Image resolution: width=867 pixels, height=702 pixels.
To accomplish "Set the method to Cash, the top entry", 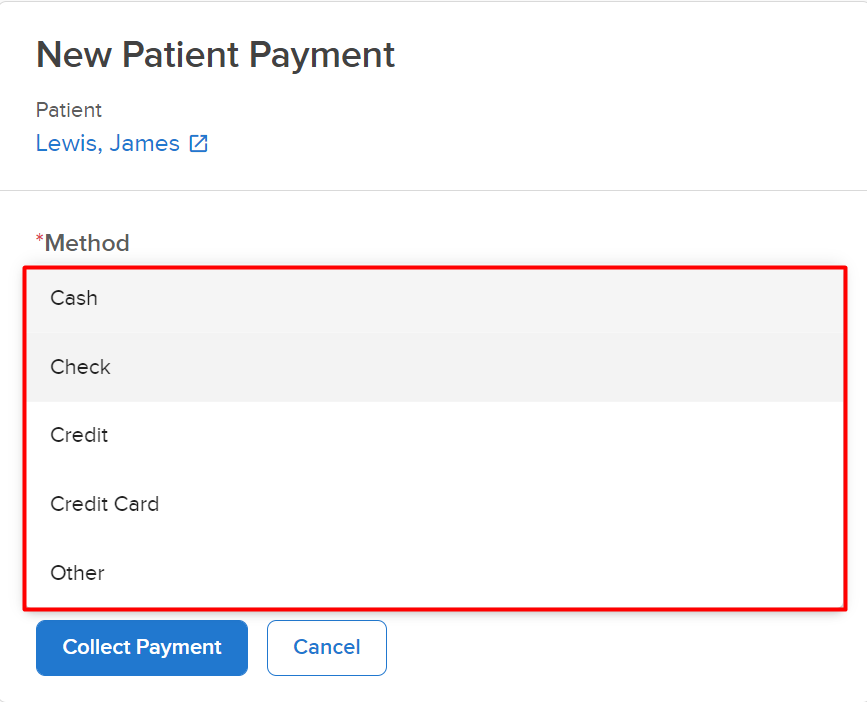I will coord(435,298).
